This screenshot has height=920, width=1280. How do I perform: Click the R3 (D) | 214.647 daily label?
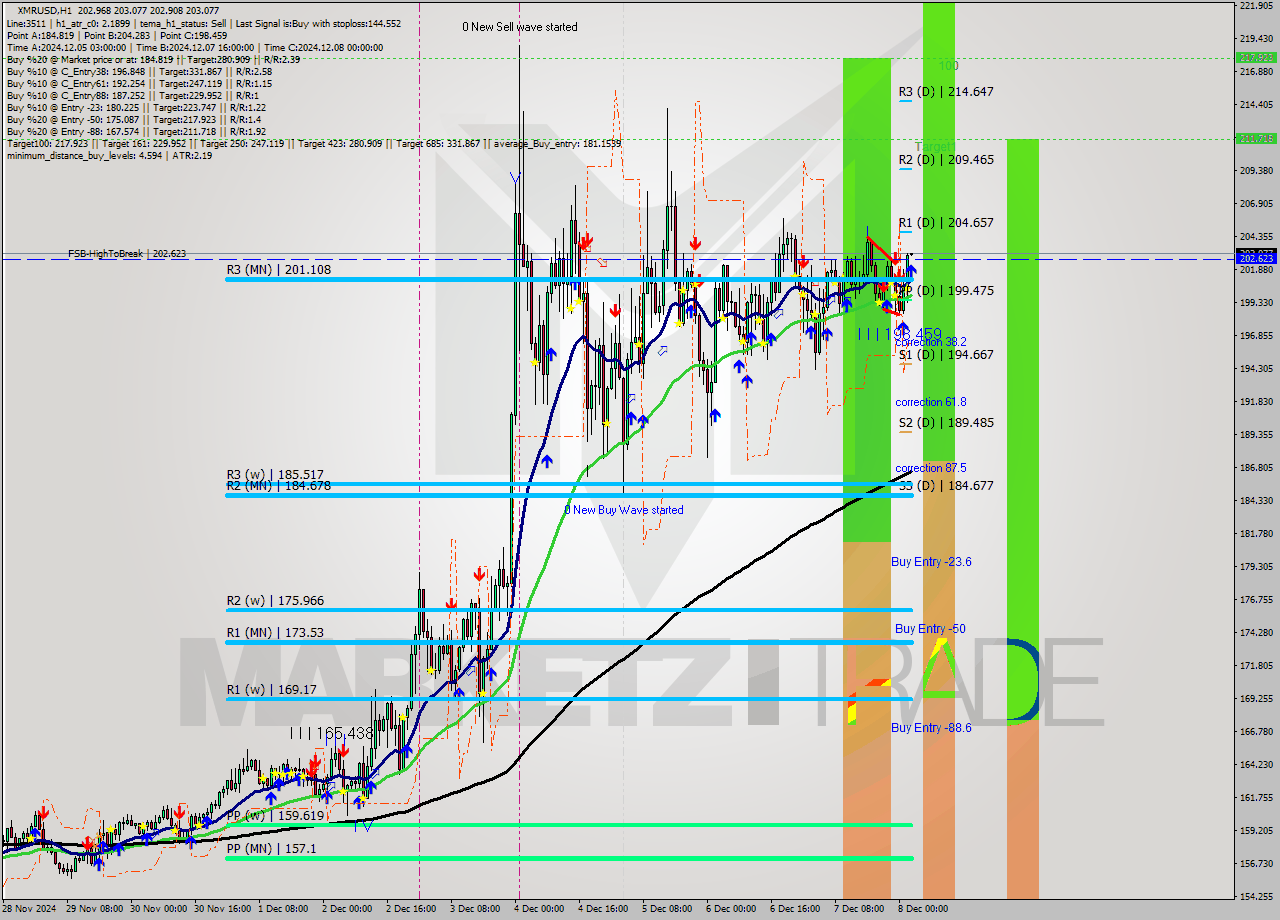pos(946,91)
